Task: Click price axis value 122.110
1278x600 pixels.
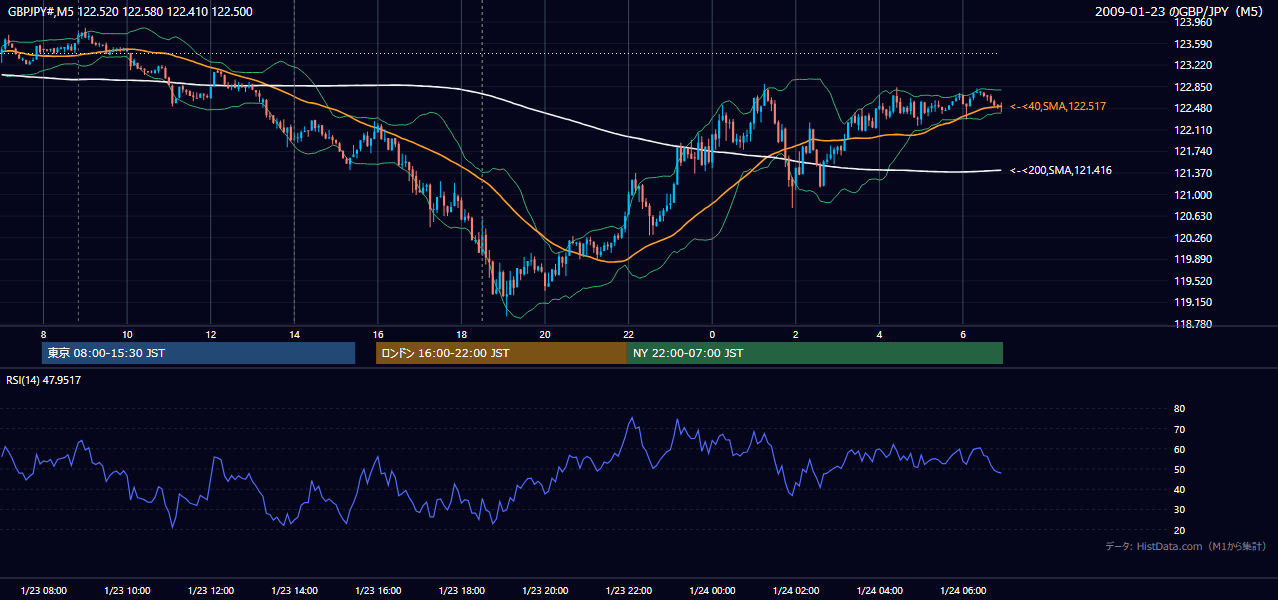Action: point(1192,130)
